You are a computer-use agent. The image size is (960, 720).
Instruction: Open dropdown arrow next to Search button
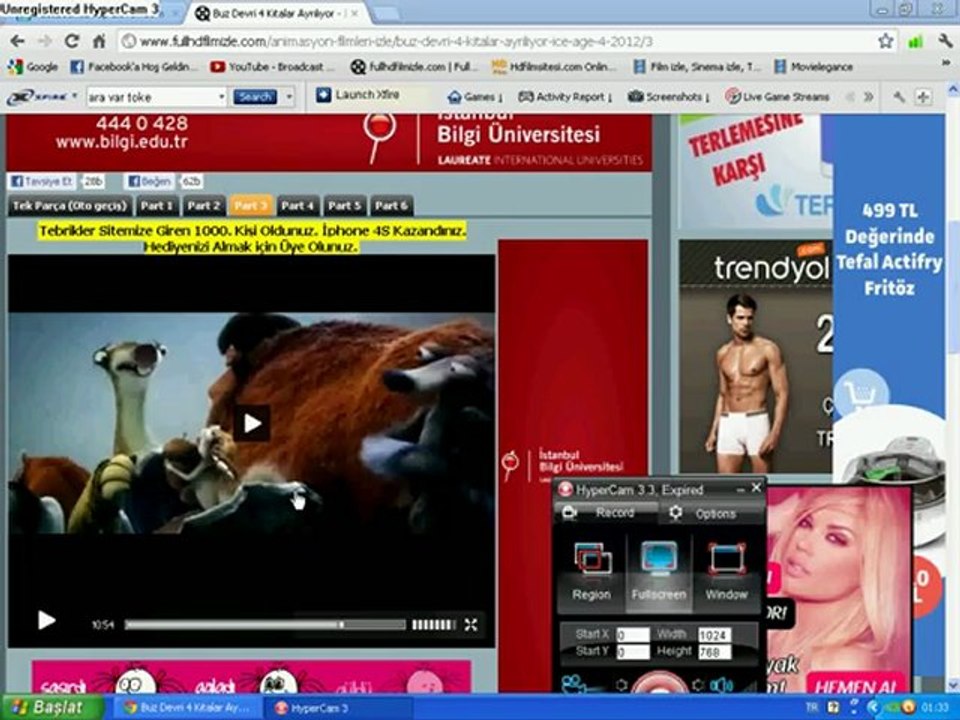pyautogui.click(x=289, y=97)
